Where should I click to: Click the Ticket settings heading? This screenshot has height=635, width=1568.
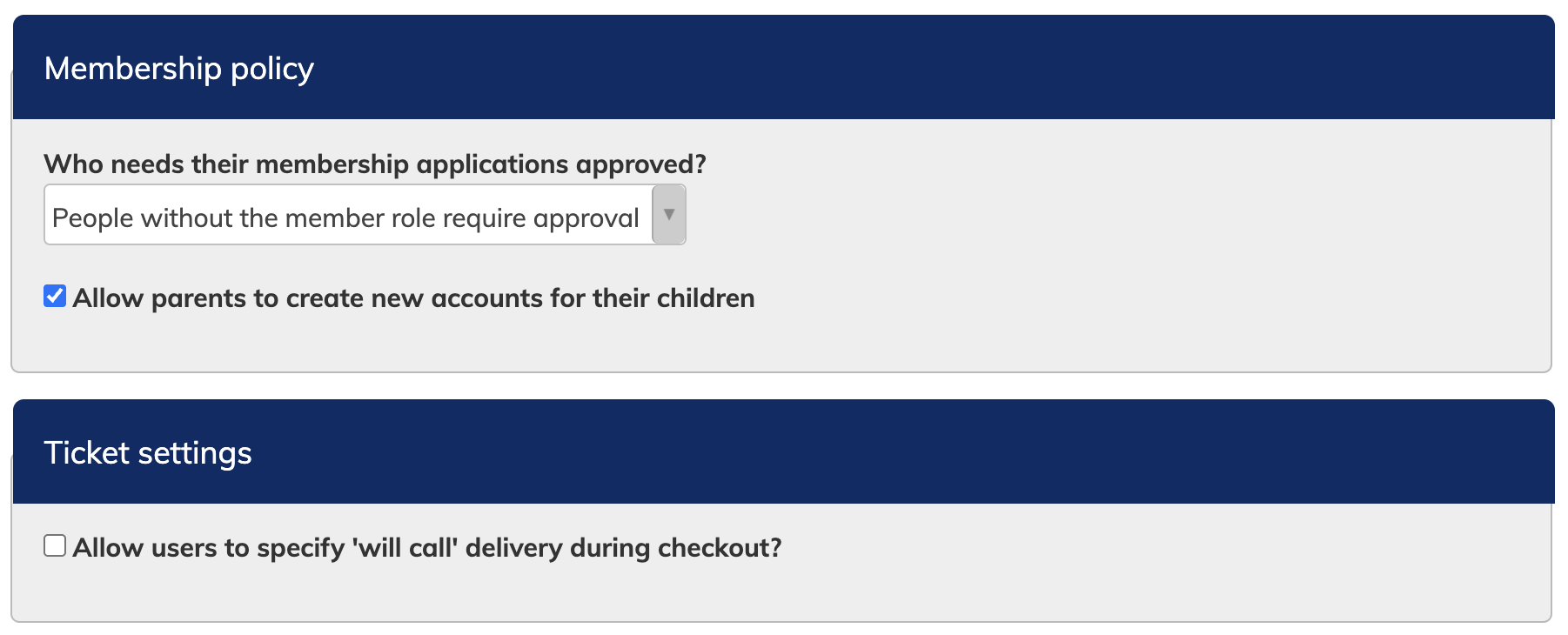[148, 453]
